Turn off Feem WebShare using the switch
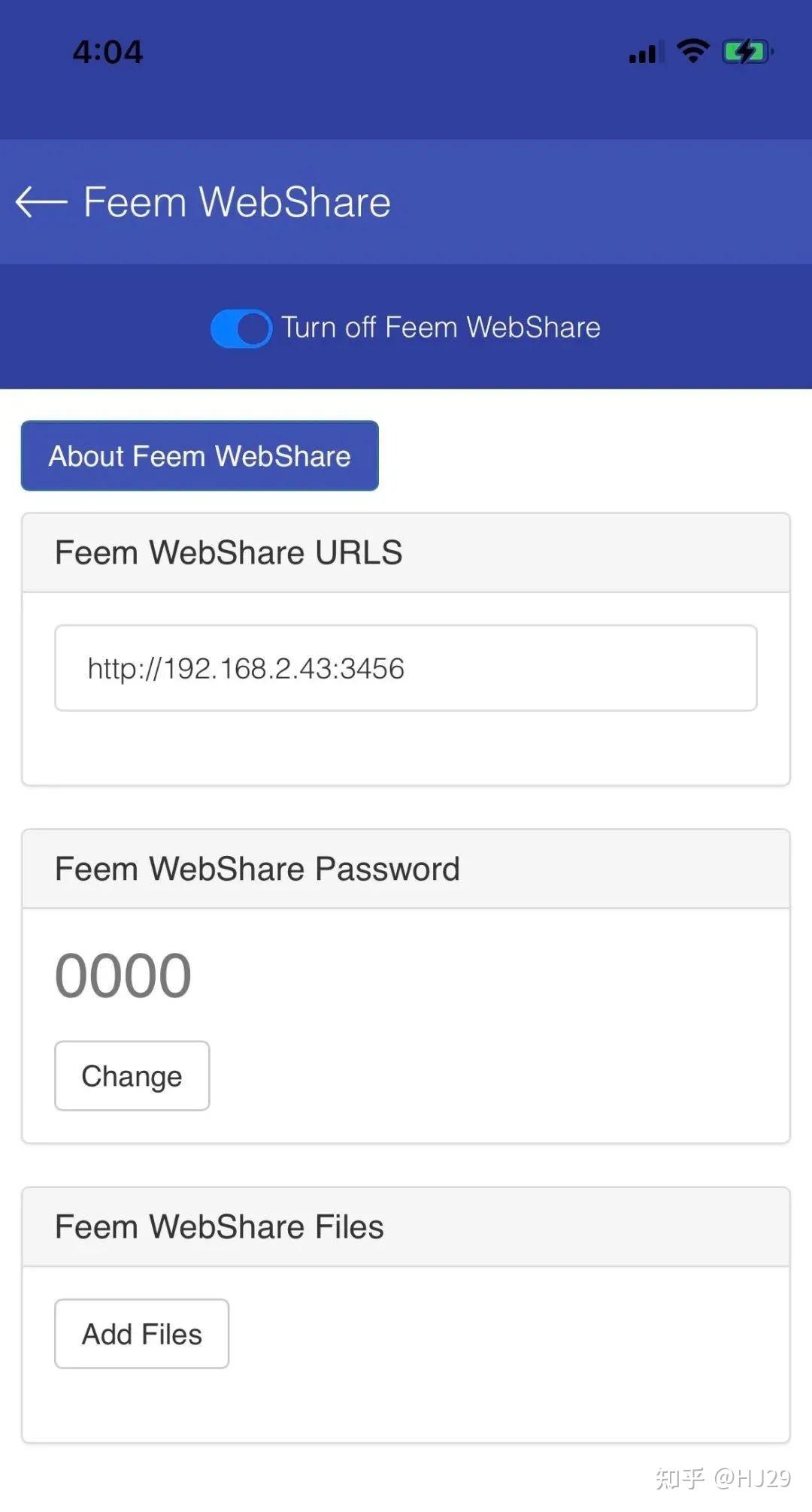The height and width of the screenshot is (1512, 812). point(241,327)
